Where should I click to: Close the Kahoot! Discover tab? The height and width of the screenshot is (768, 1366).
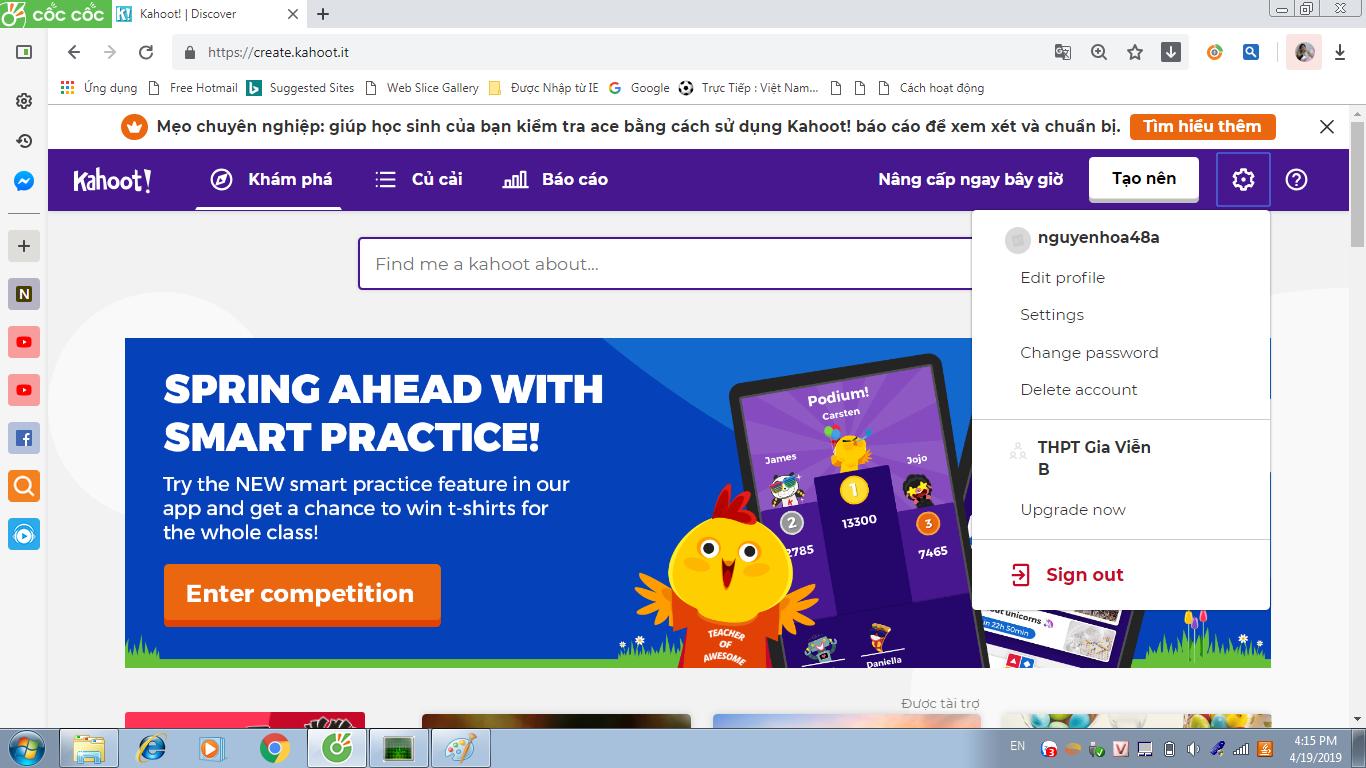pos(292,14)
